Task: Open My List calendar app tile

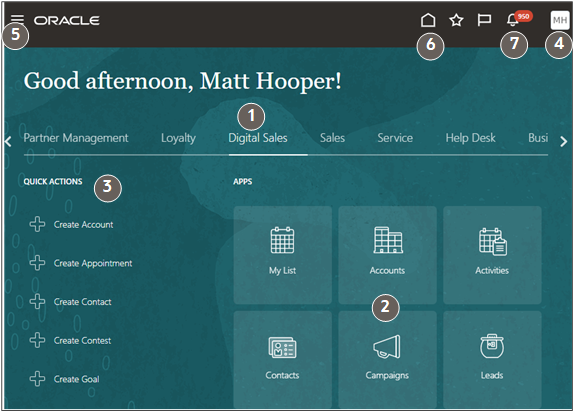Action: pyautogui.click(x=283, y=255)
